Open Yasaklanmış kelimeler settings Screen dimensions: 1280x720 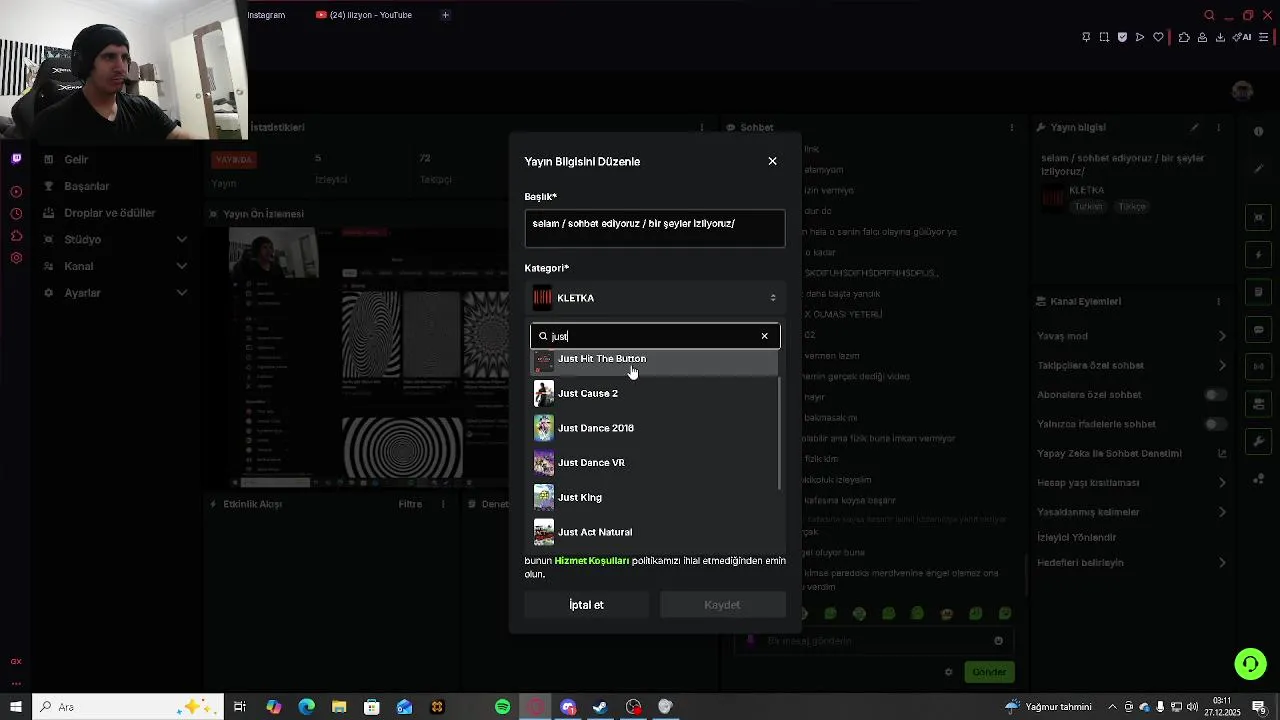[x=1132, y=512]
